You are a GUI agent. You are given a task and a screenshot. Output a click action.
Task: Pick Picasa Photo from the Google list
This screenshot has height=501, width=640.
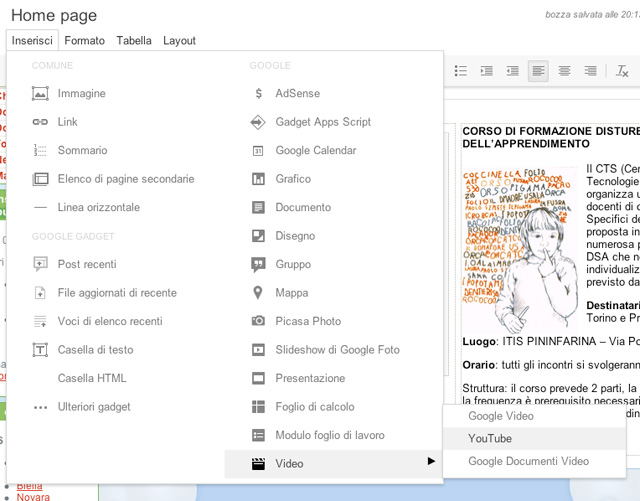pos(308,321)
